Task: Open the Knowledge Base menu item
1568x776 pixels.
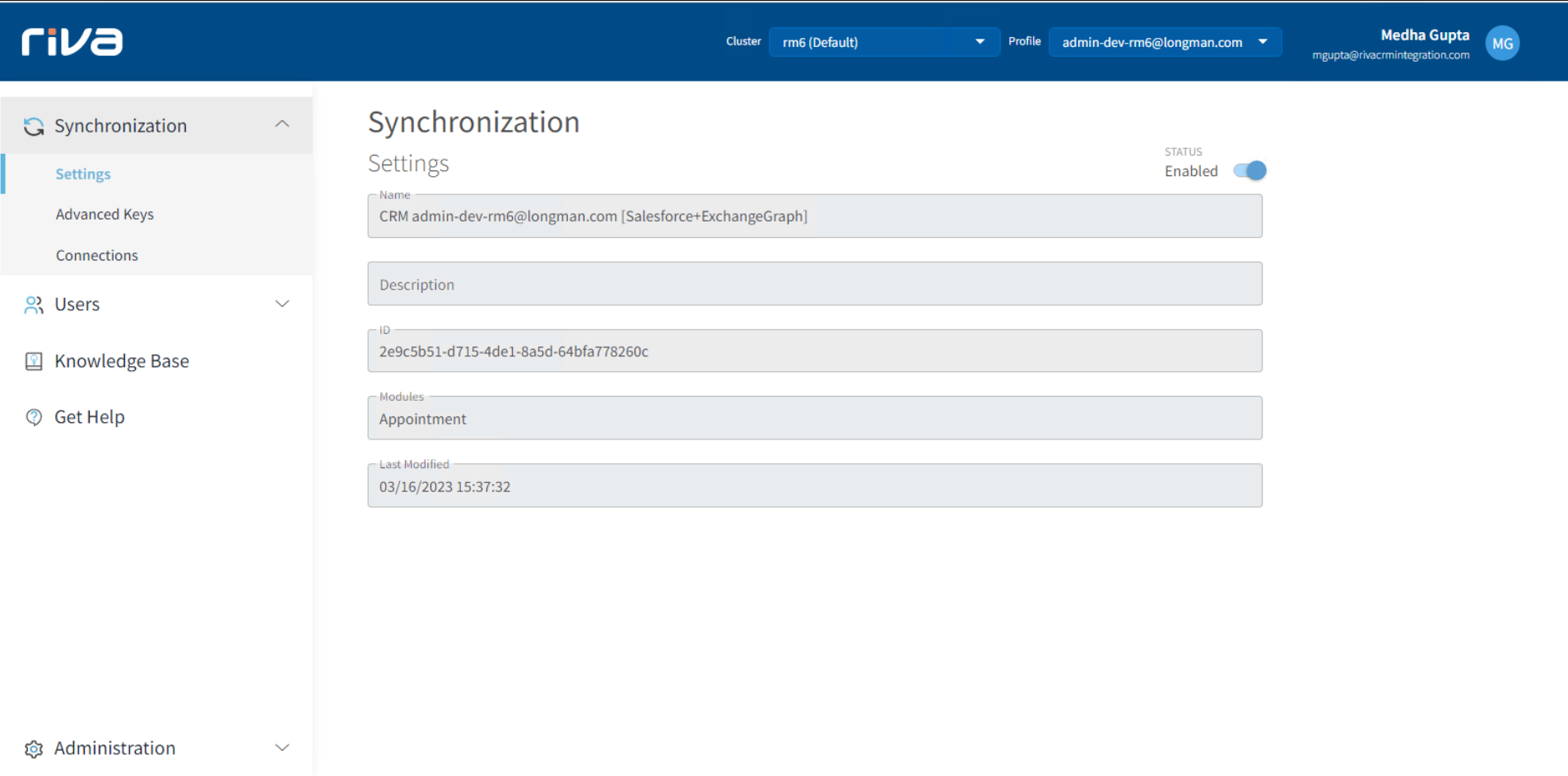Action: pos(122,361)
